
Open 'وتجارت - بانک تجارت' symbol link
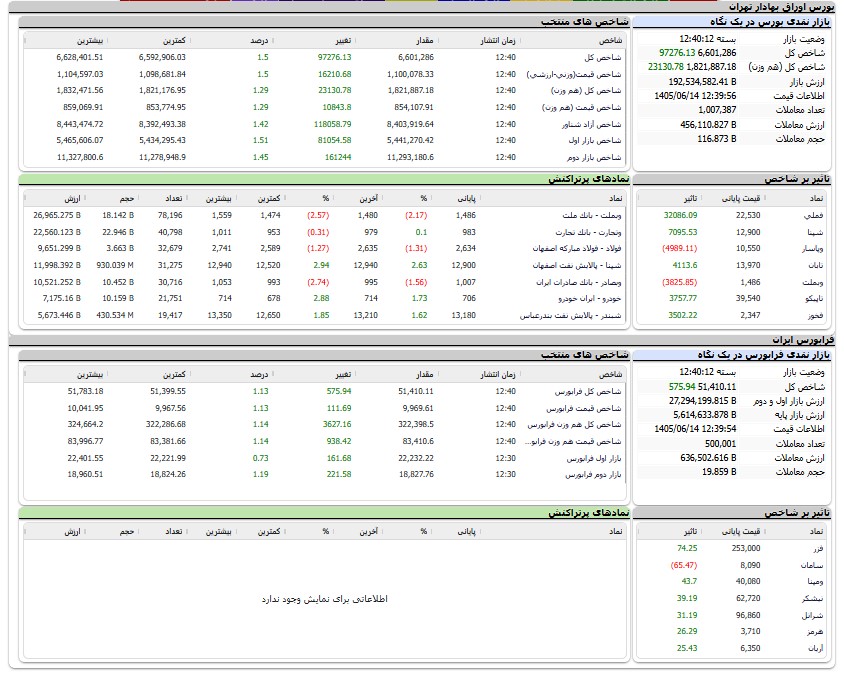(588, 233)
